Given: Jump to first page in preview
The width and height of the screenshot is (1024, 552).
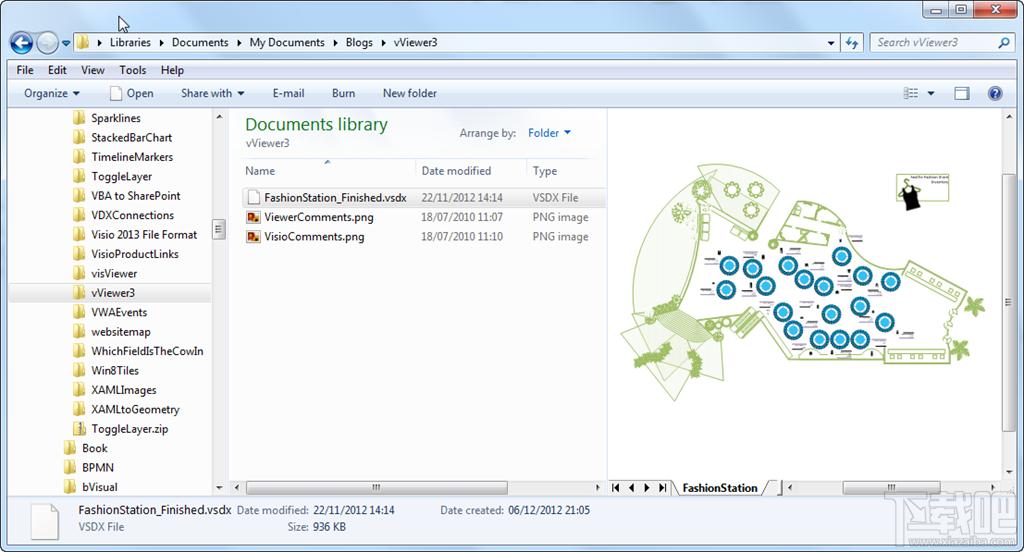Looking at the screenshot, I should click(615, 487).
